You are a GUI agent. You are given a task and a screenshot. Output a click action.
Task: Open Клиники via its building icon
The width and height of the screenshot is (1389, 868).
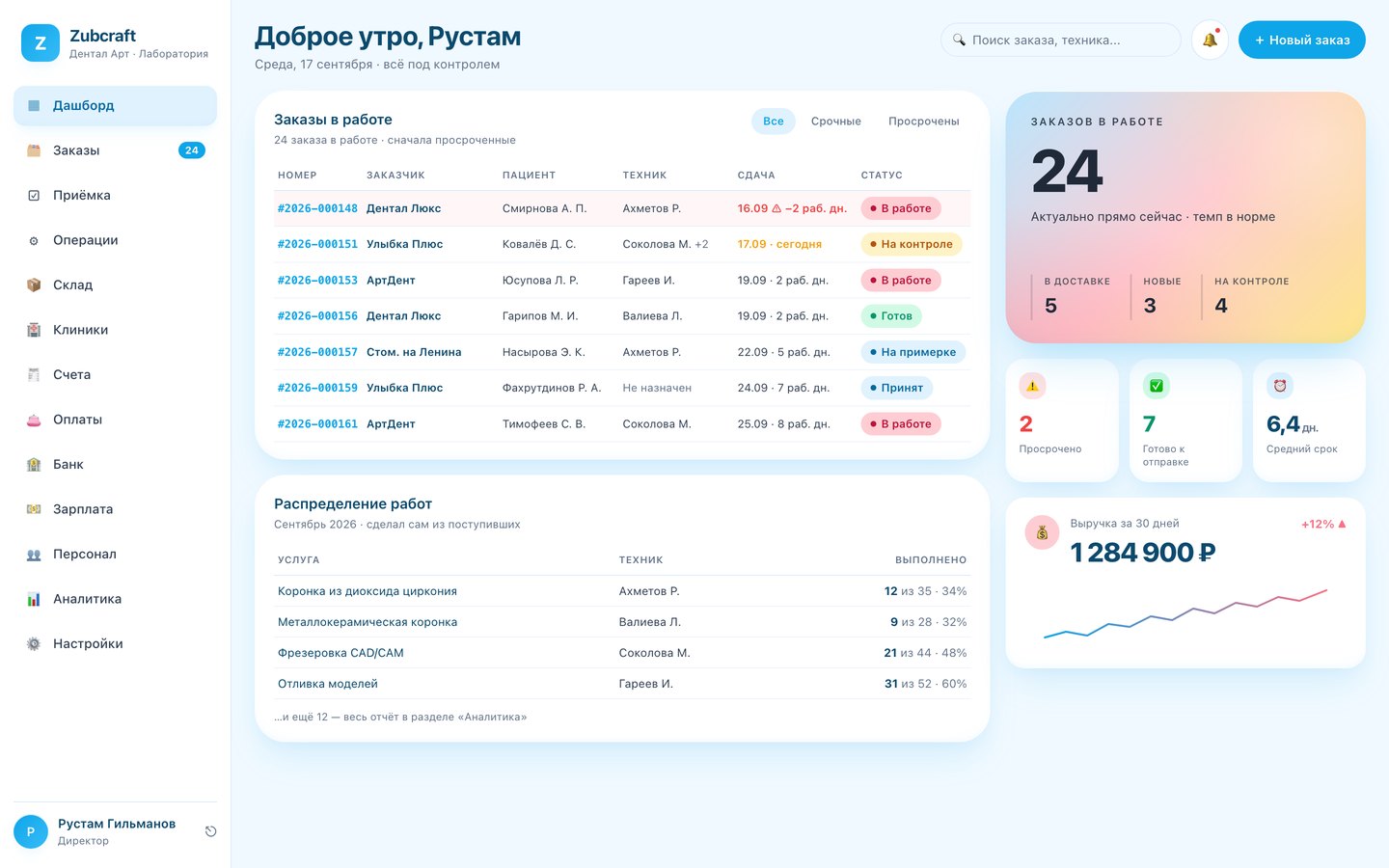pos(34,330)
